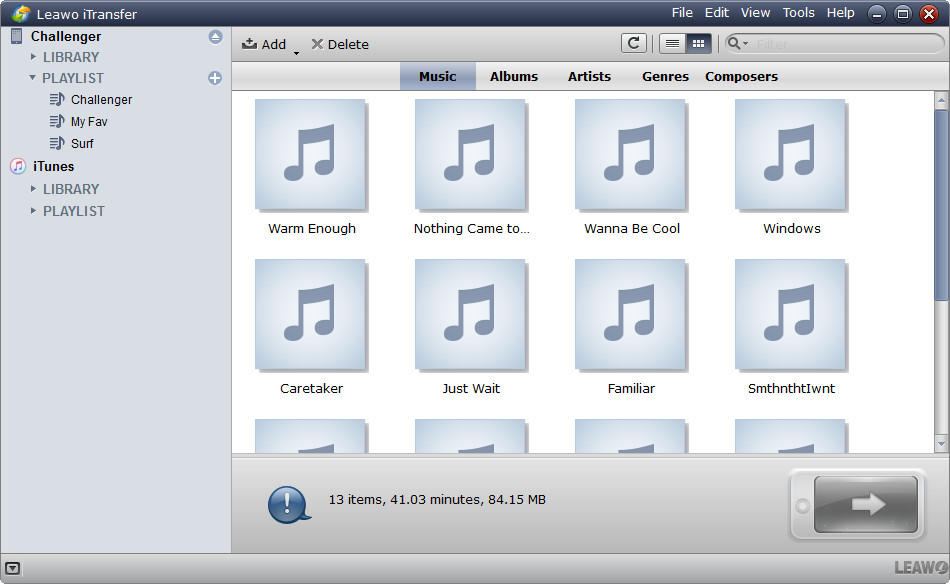
Task: Click the search magnifier icon
Action: pyautogui.click(x=735, y=44)
